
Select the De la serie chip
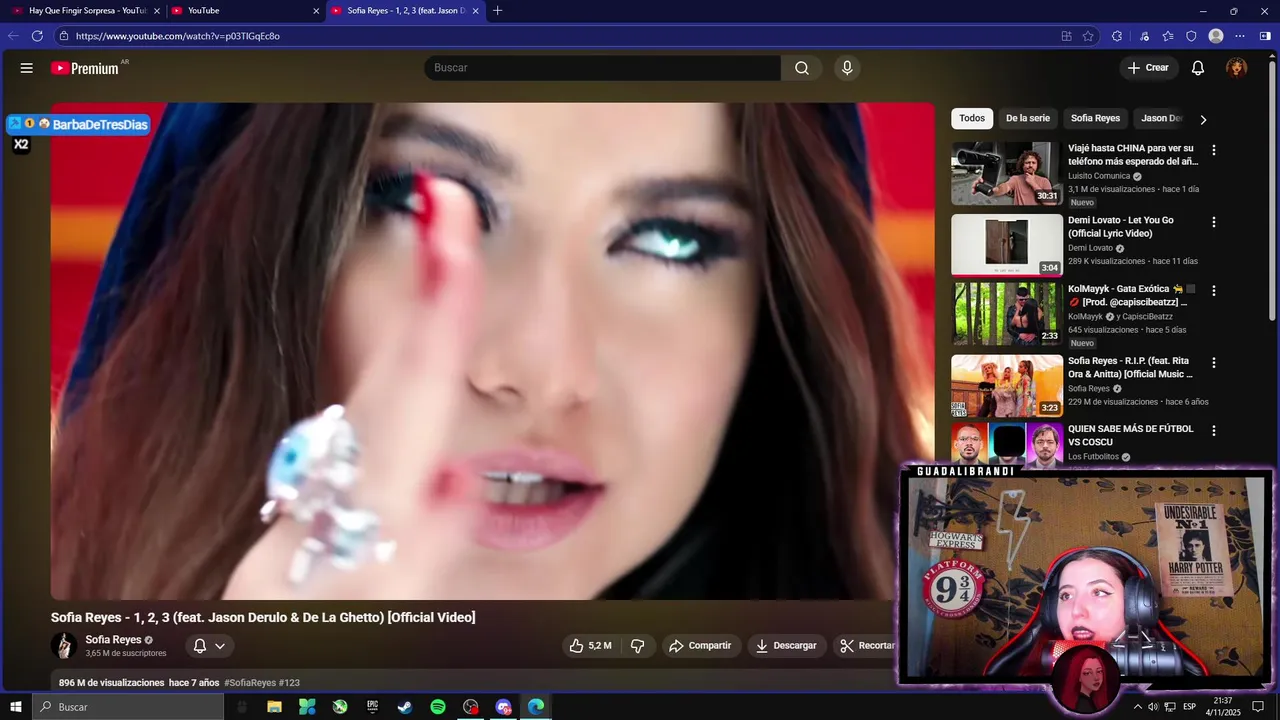tap(1028, 118)
